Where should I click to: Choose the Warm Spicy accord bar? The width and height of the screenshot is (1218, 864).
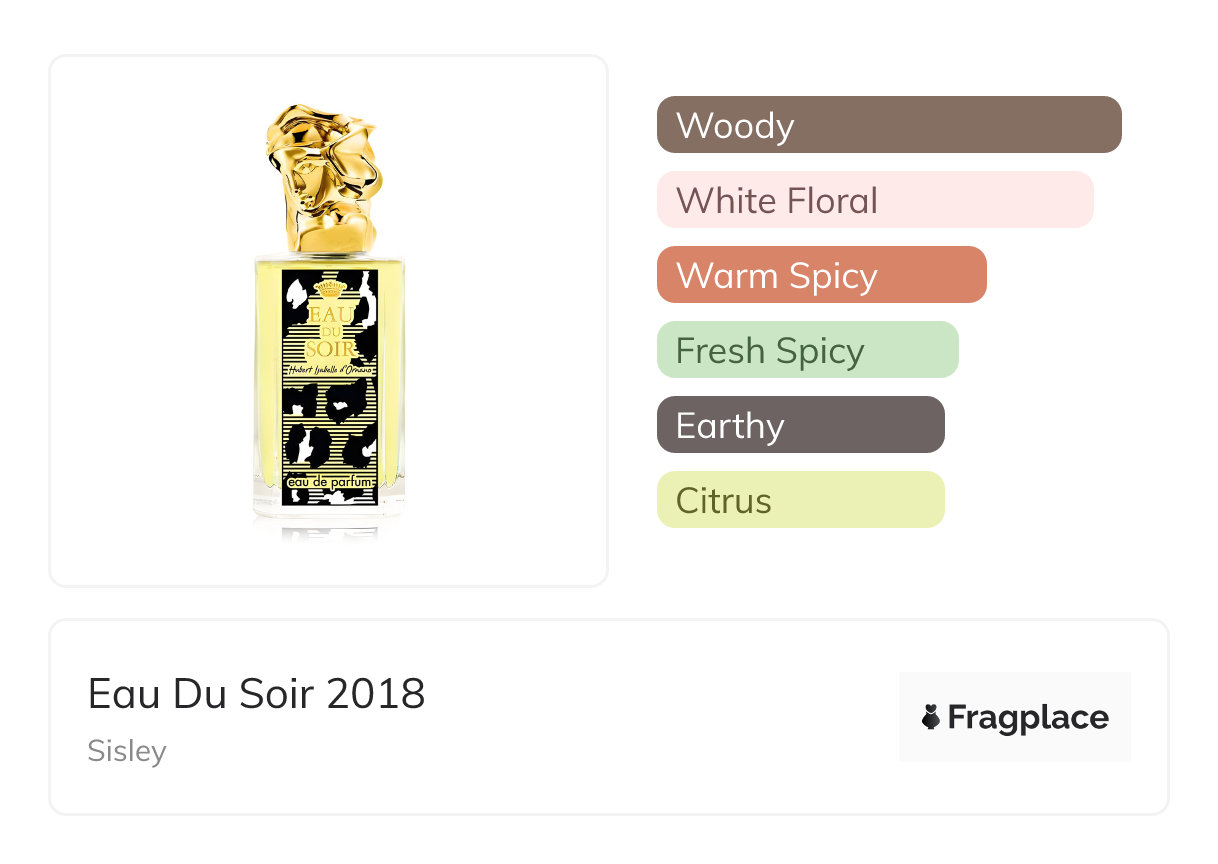821,275
